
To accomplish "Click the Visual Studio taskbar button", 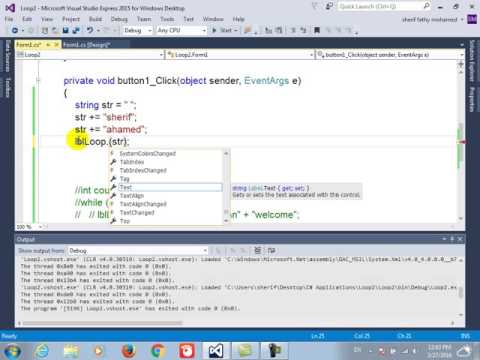I will click(216, 351).
